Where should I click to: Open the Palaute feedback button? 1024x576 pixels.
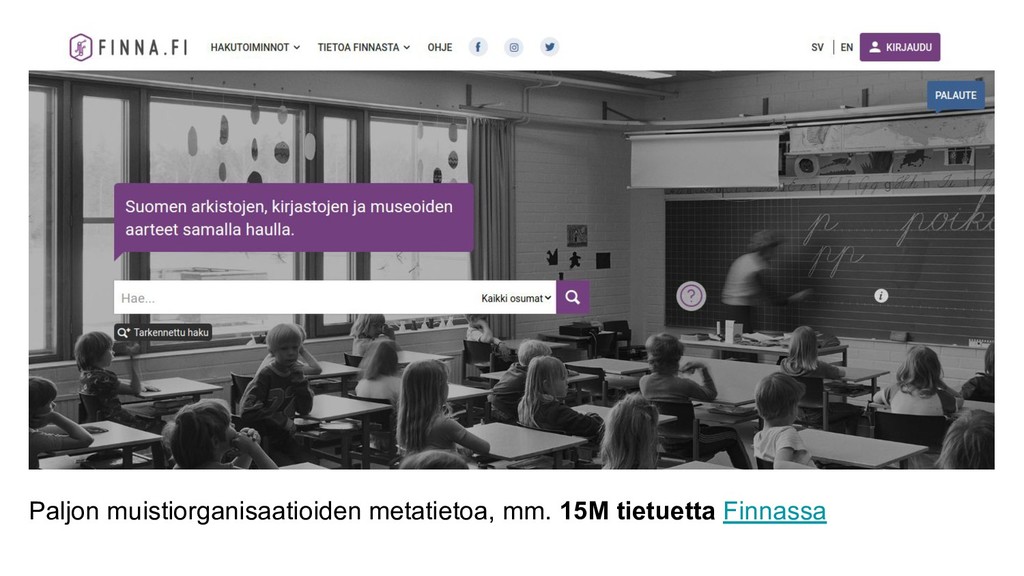(x=955, y=95)
